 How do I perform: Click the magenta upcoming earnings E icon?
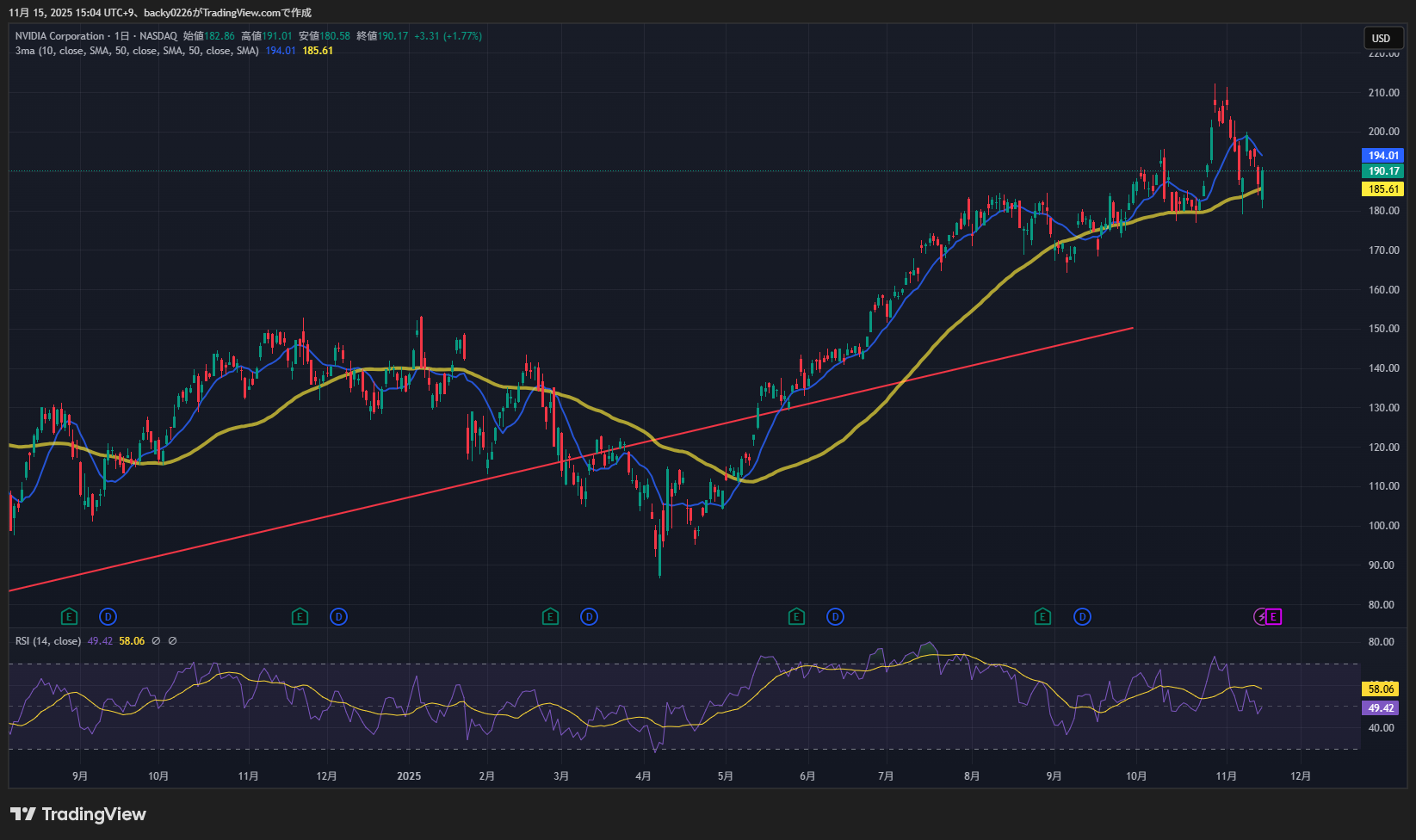click(1274, 616)
